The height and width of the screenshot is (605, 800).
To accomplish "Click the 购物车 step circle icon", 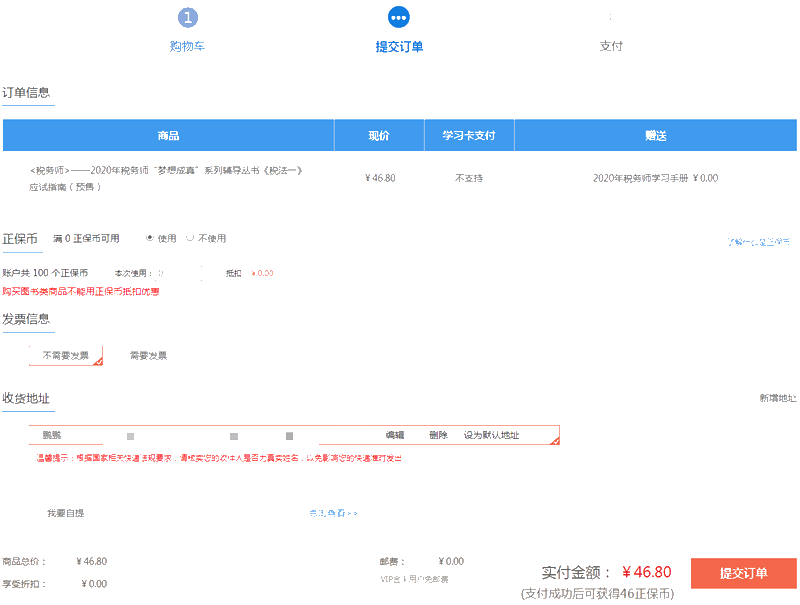I will coord(189,17).
